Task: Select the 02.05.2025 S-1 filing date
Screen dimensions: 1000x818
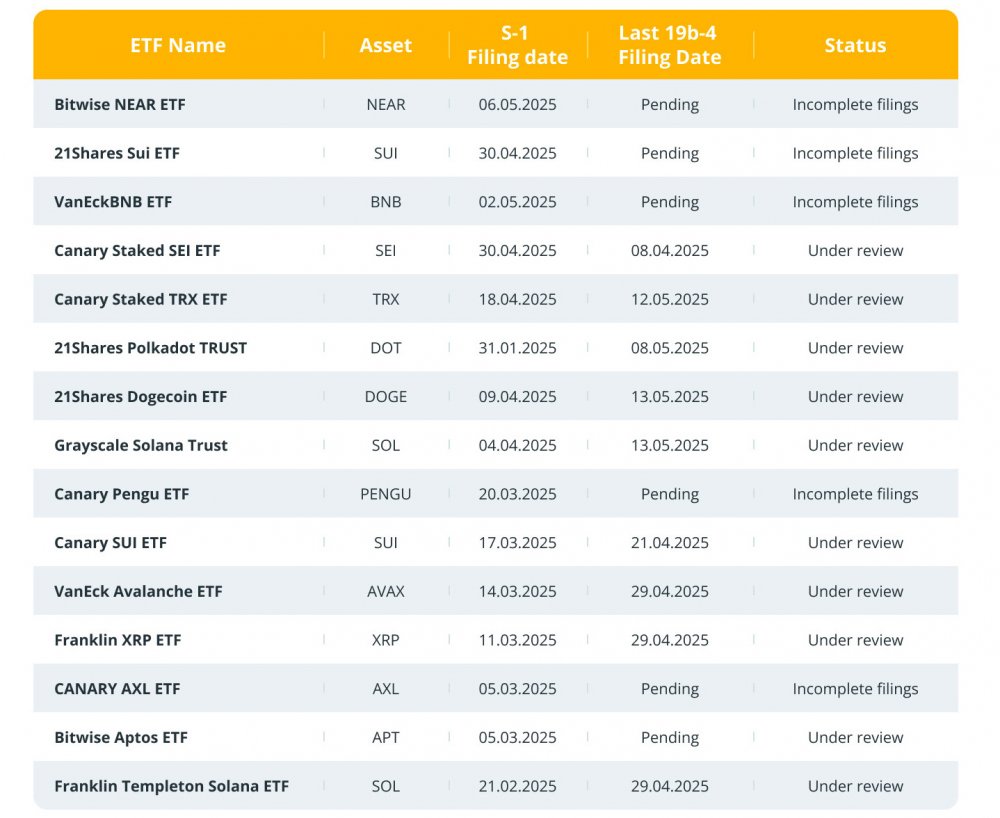Action: point(517,202)
